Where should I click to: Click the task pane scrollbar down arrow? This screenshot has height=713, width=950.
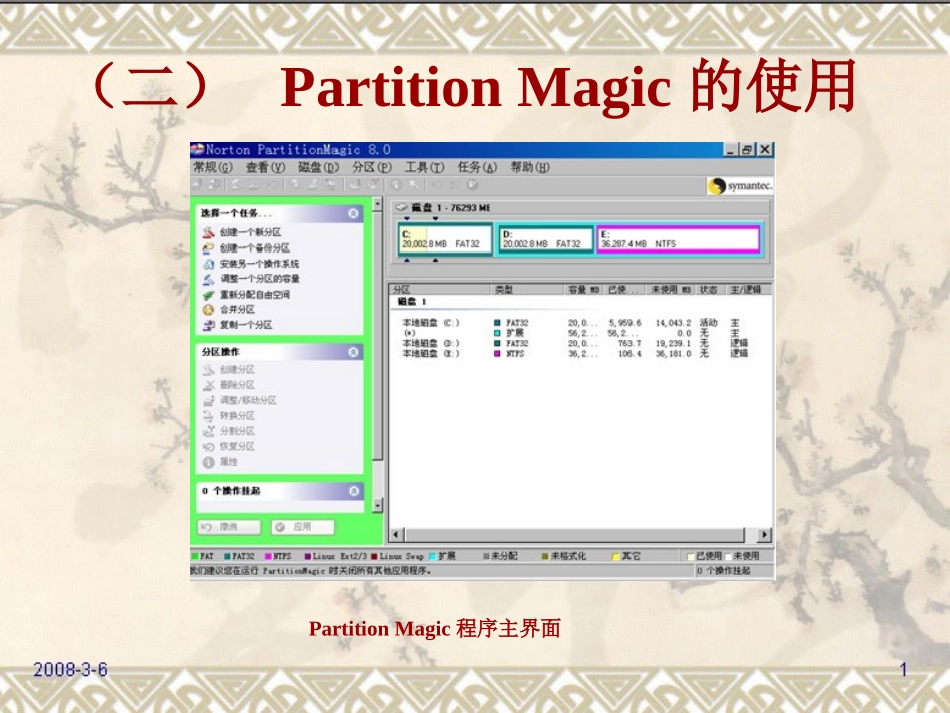coord(377,505)
